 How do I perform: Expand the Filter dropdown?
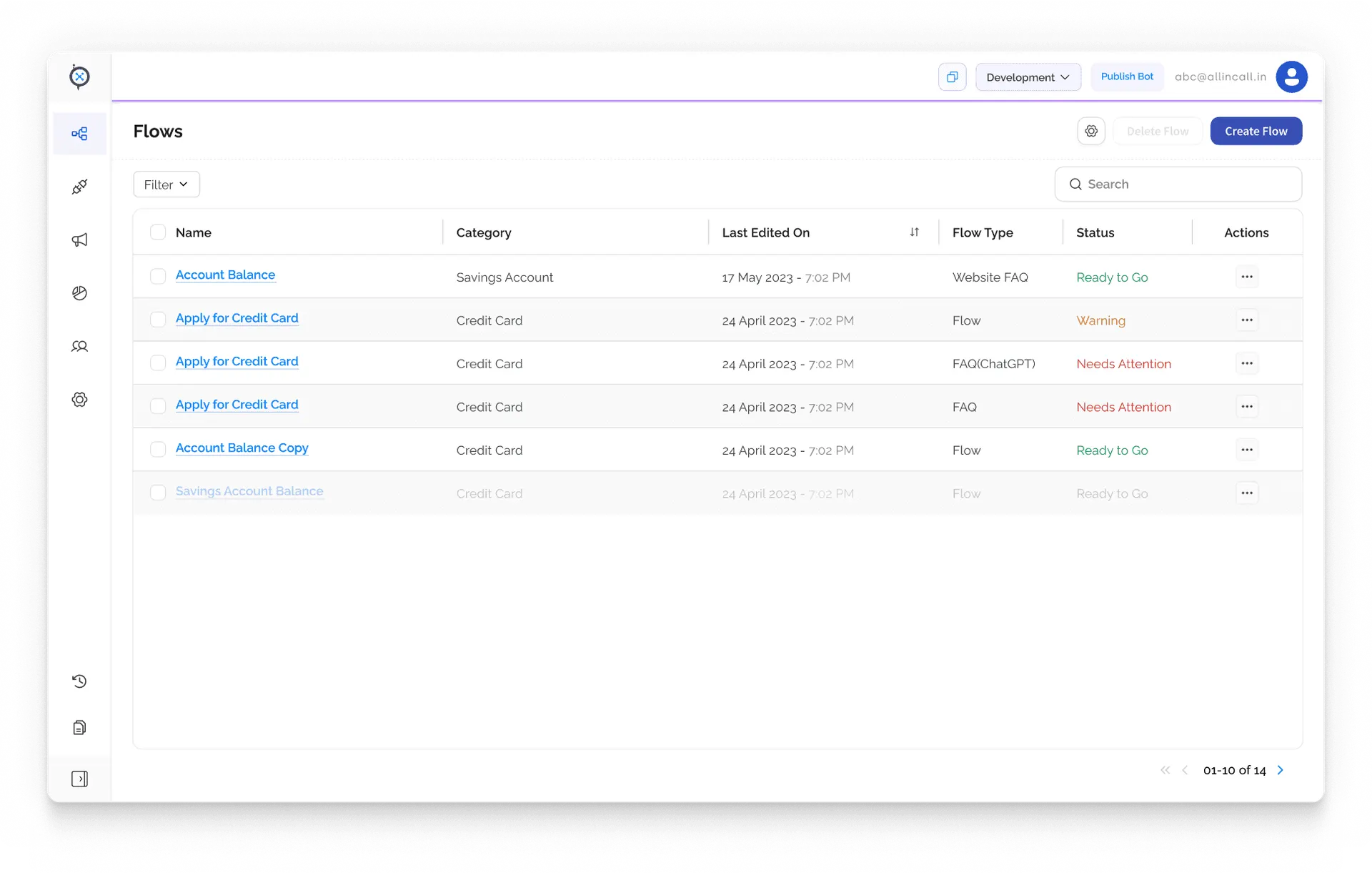[x=166, y=184]
